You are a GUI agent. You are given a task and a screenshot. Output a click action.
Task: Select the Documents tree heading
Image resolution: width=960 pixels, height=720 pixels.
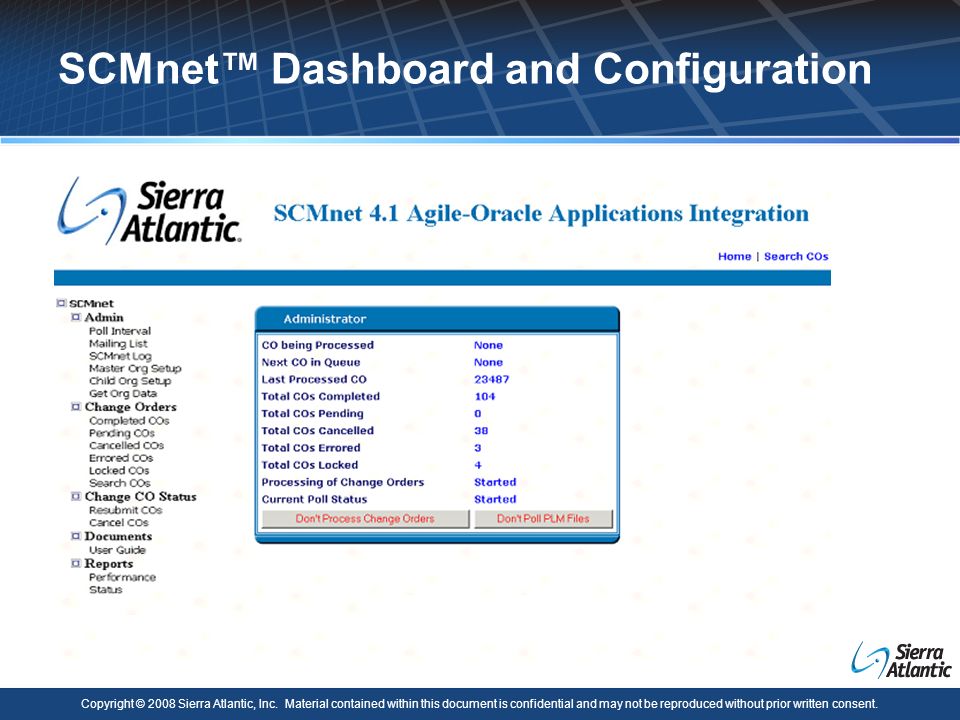[x=118, y=536]
